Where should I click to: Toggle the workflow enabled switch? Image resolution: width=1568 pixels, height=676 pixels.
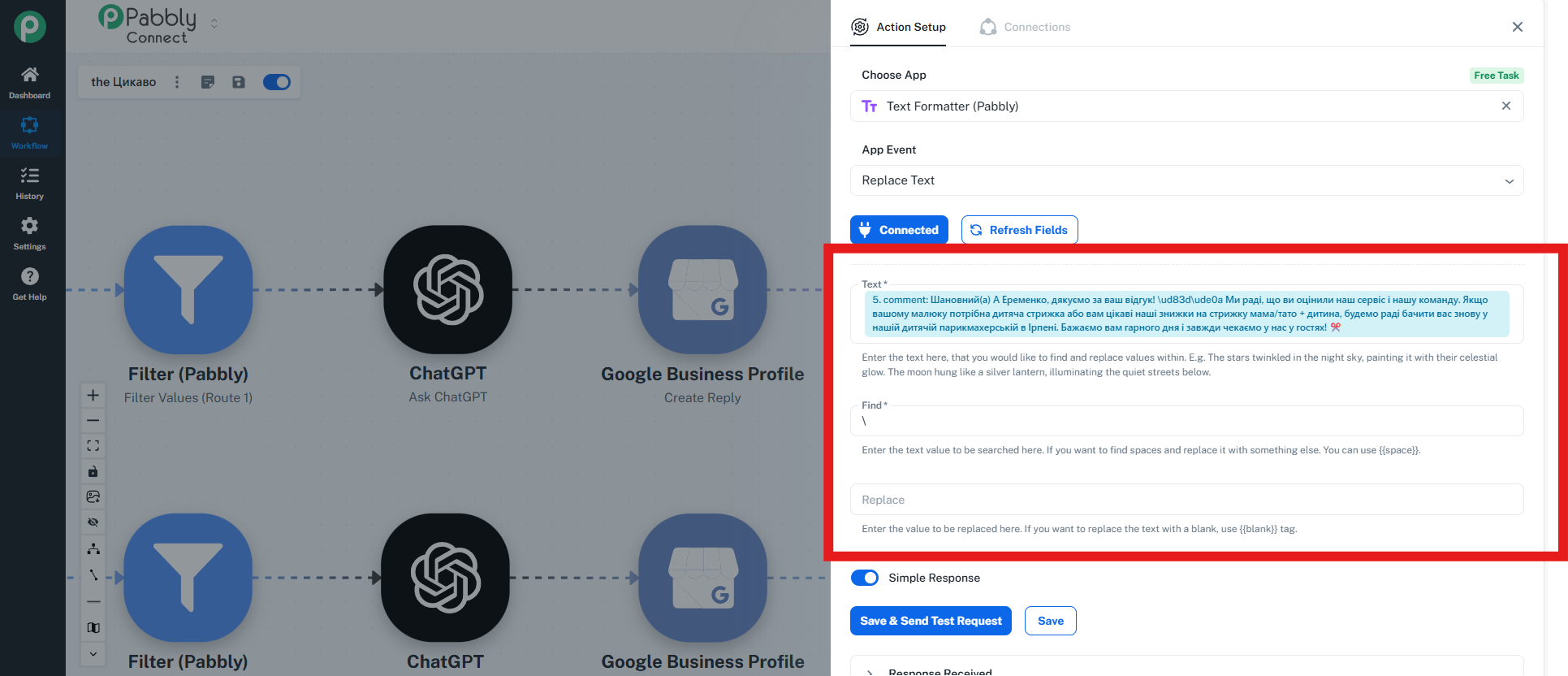277,82
